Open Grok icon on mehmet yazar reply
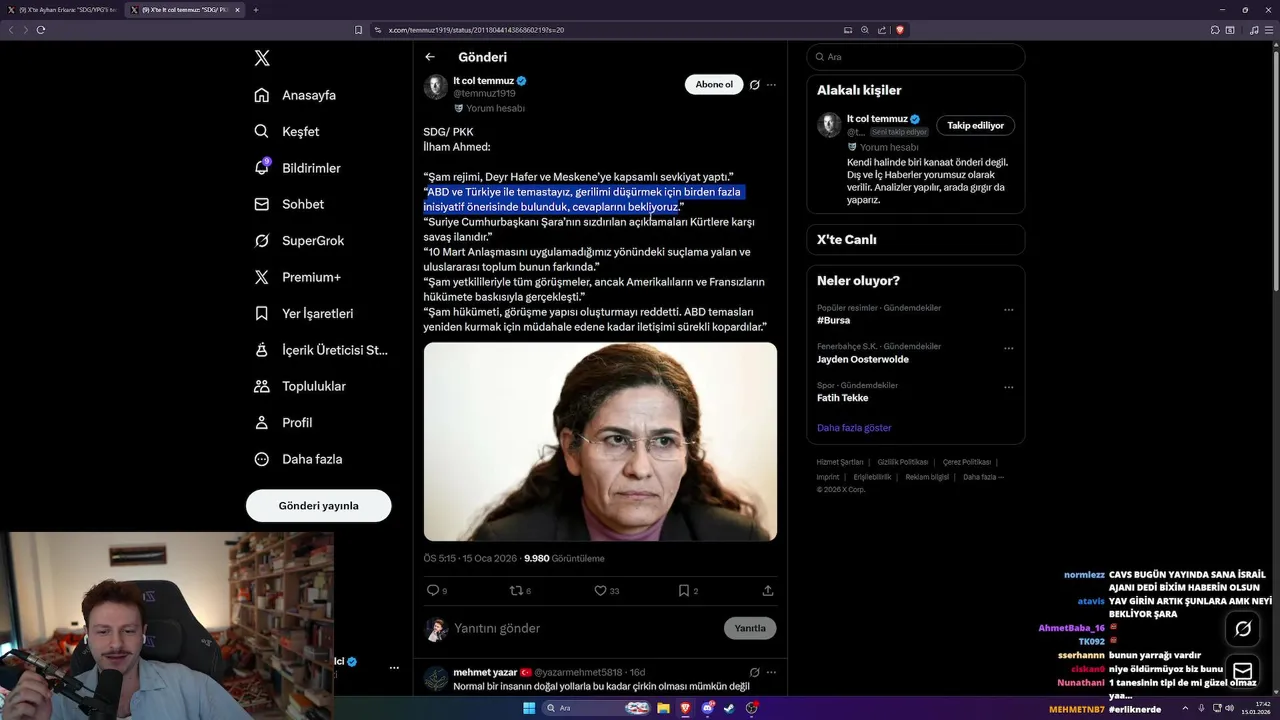This screenshot has height=720, width=1280. tap(755, 672)
